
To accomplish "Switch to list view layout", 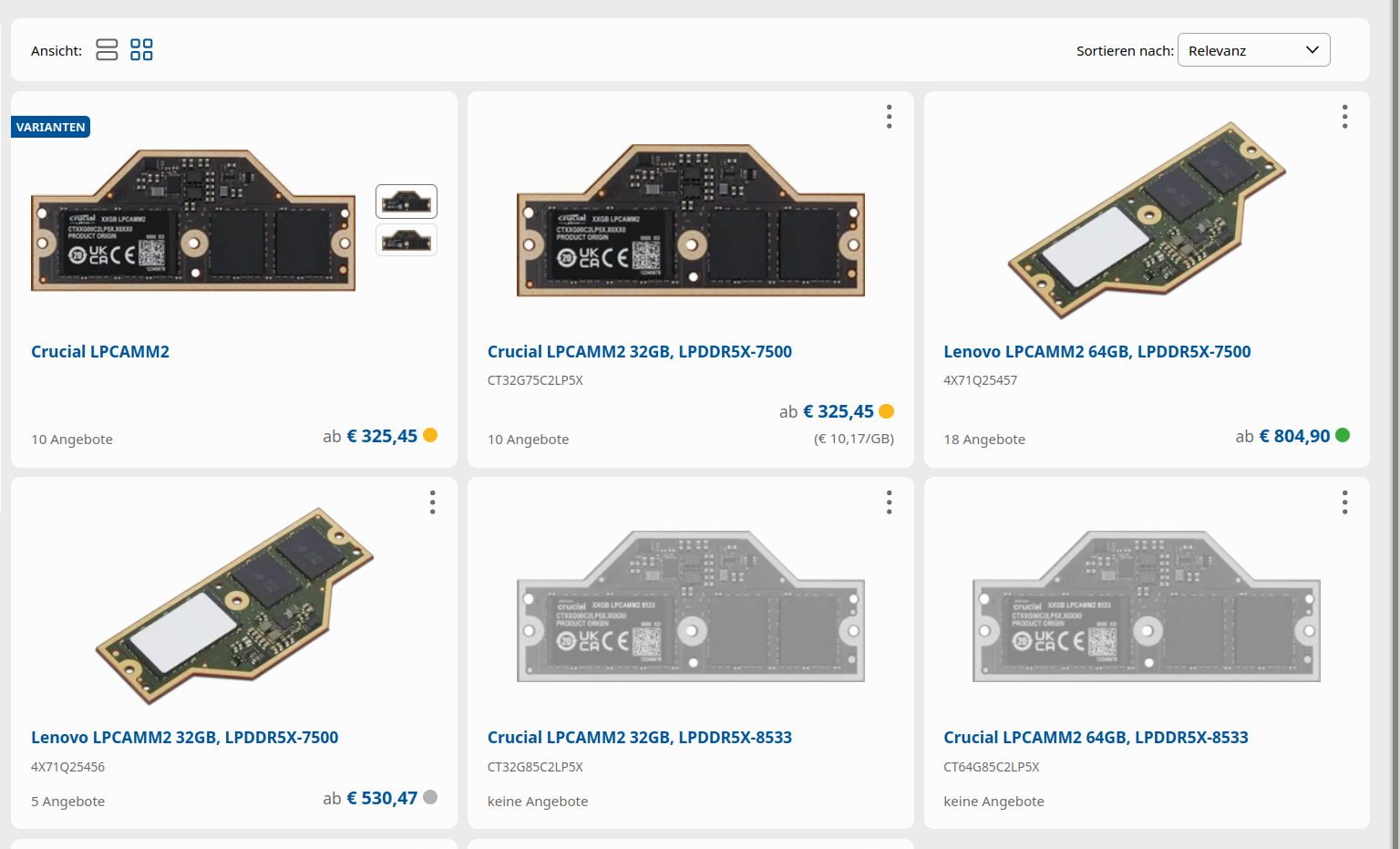I will coord(107,49).
